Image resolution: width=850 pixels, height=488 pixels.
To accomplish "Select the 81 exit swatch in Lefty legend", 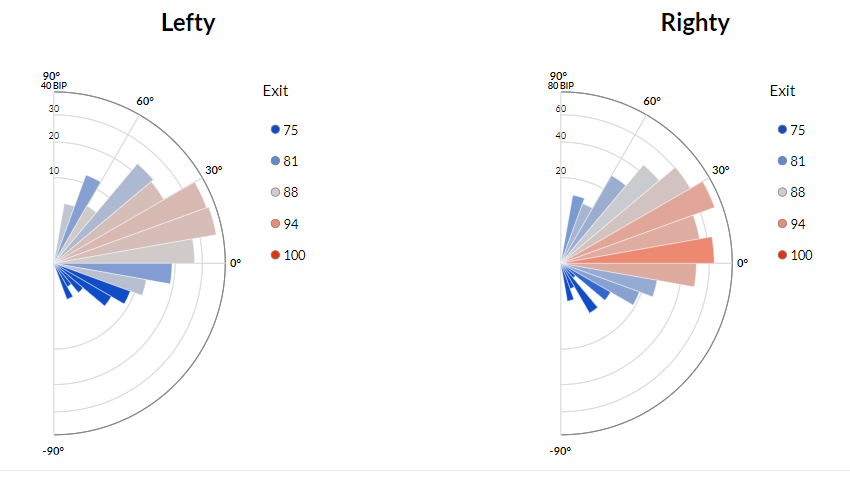I will pos(275,161).
